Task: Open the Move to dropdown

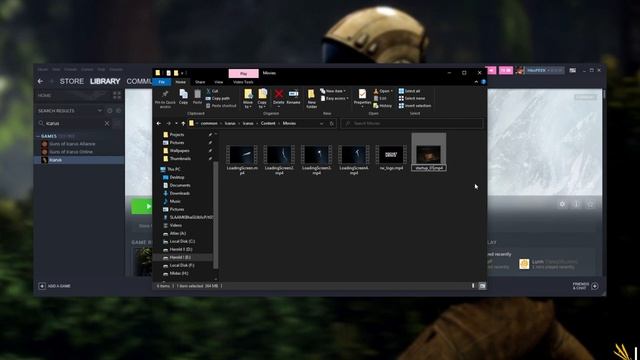Action: coord(248,98)
